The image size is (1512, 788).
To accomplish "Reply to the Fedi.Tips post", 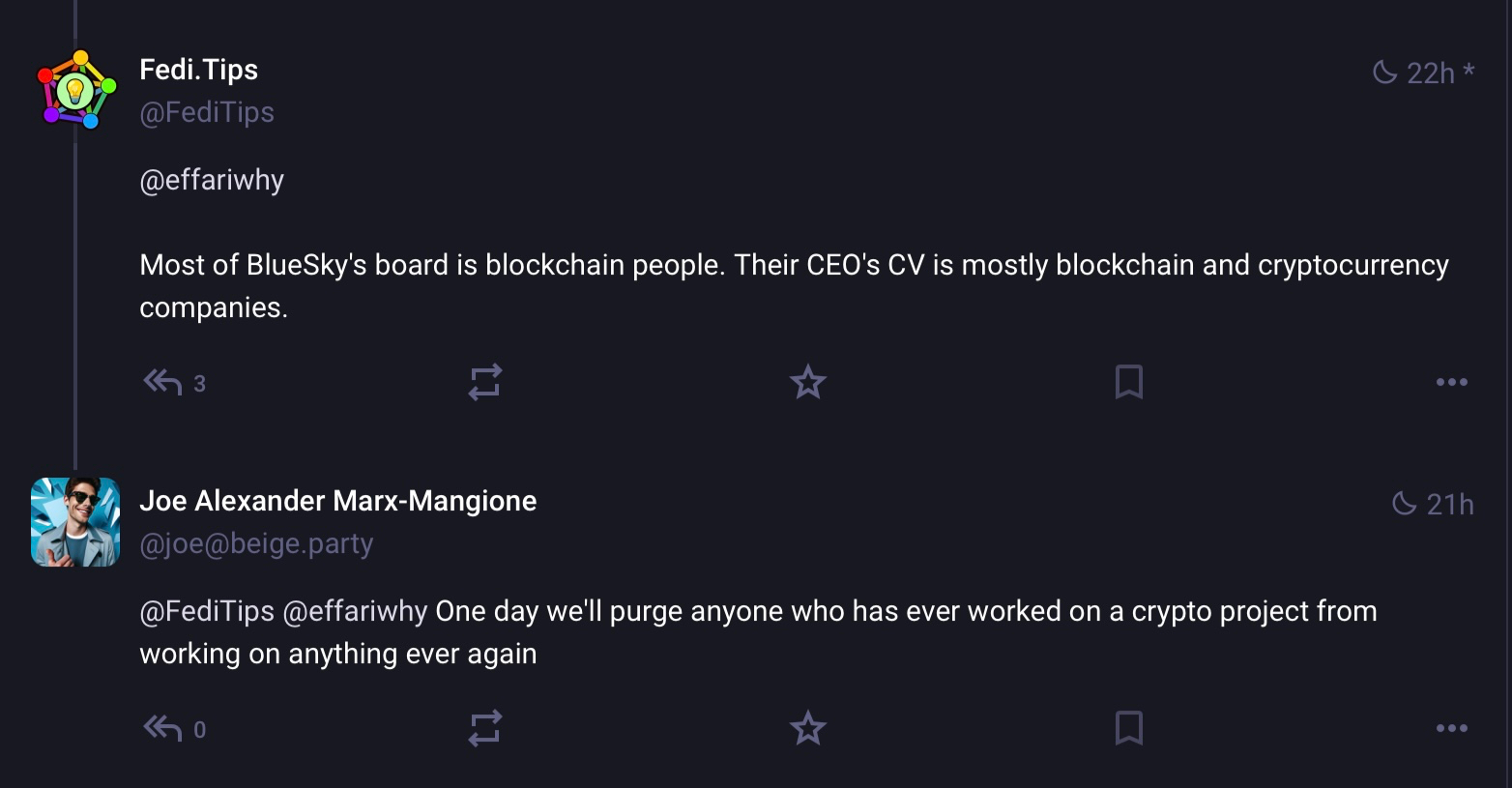I will tap(163, 383).
